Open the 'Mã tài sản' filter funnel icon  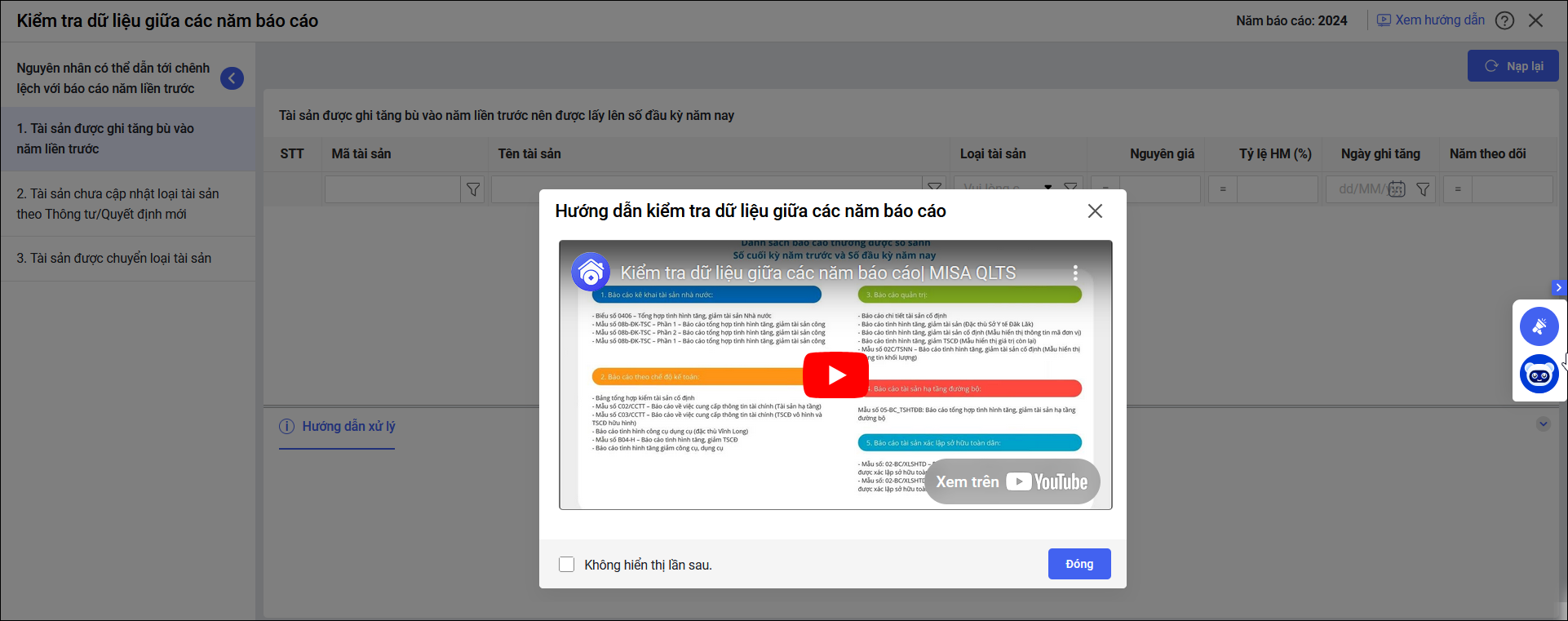[473, 189]
